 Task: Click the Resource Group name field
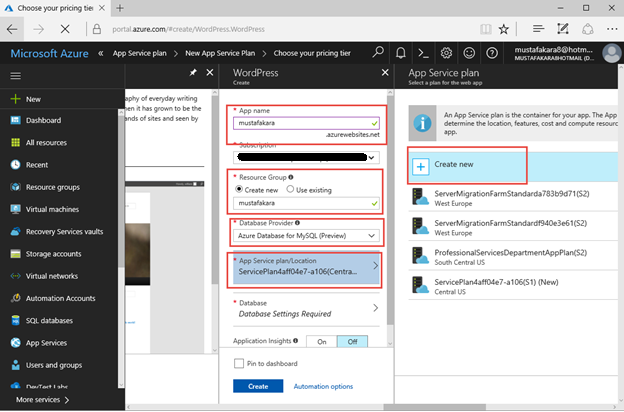tap(306, 203)
